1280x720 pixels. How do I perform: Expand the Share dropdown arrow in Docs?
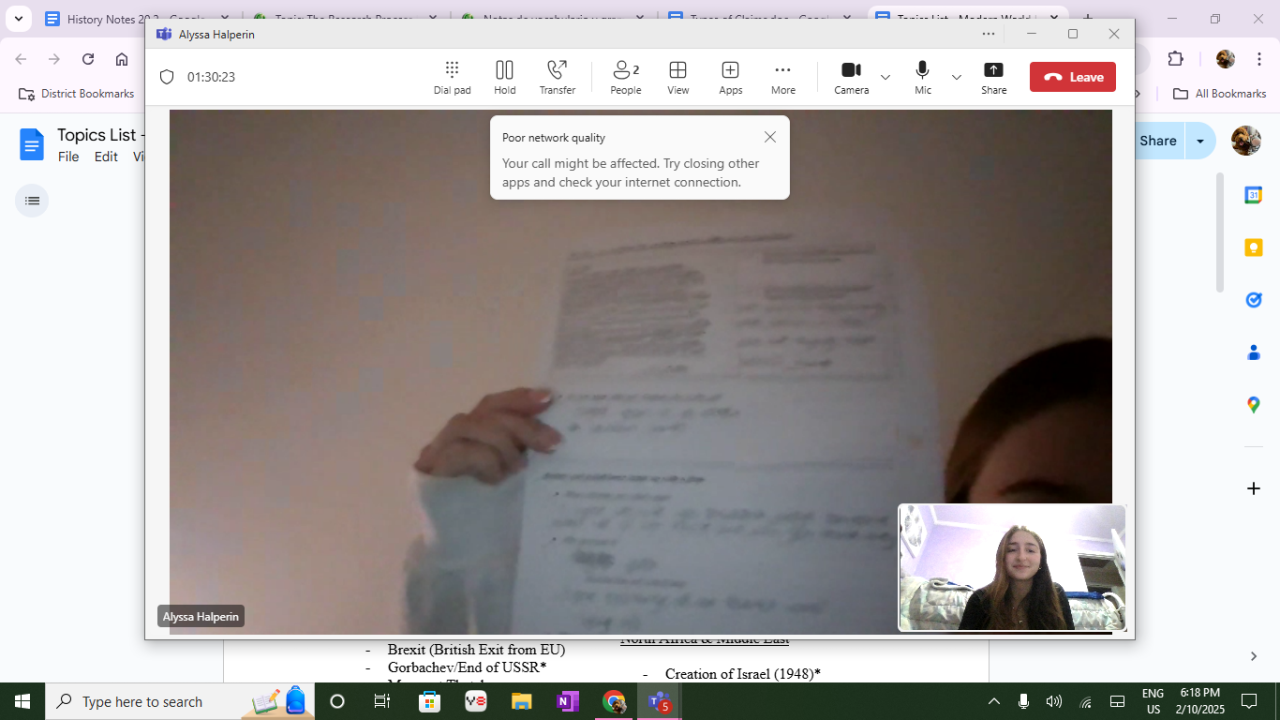point(1200,141)
